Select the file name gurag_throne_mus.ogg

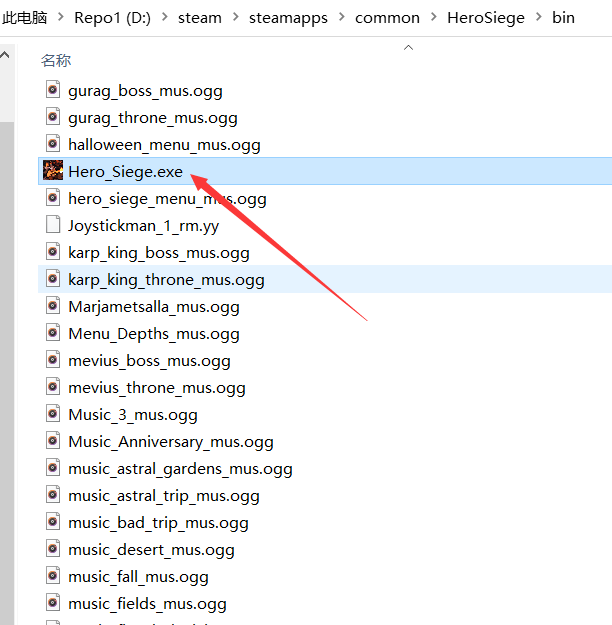[153, 118]
